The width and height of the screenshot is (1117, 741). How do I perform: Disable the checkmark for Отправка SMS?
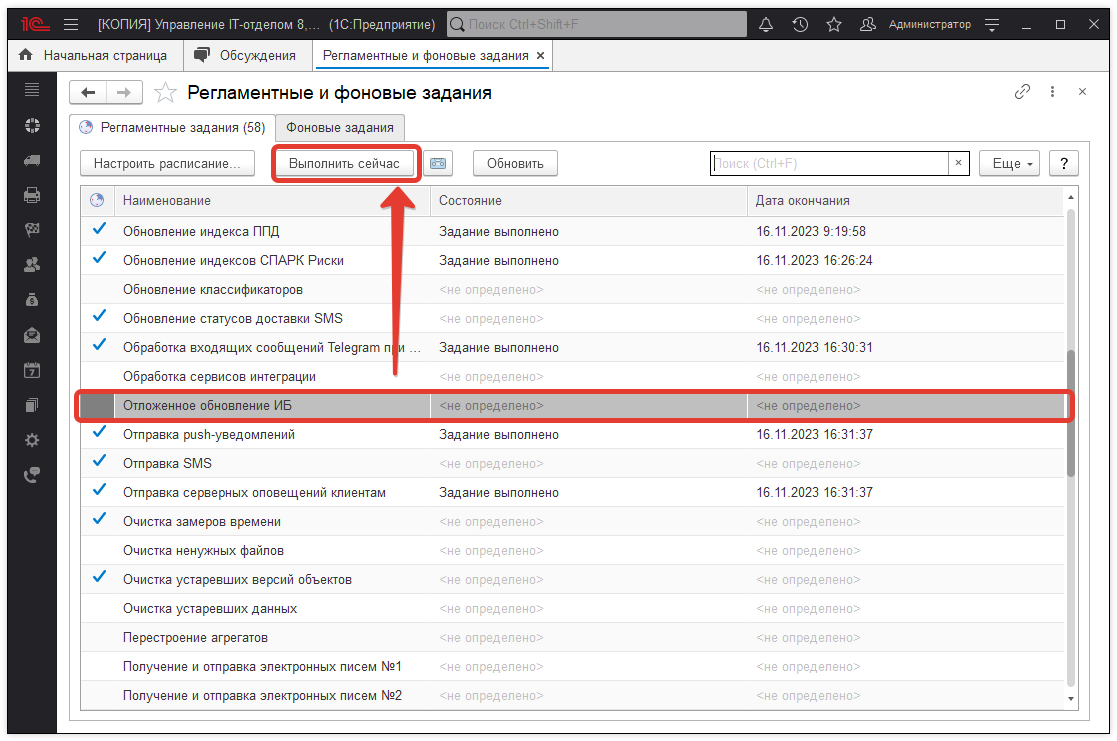coord(97,462)
